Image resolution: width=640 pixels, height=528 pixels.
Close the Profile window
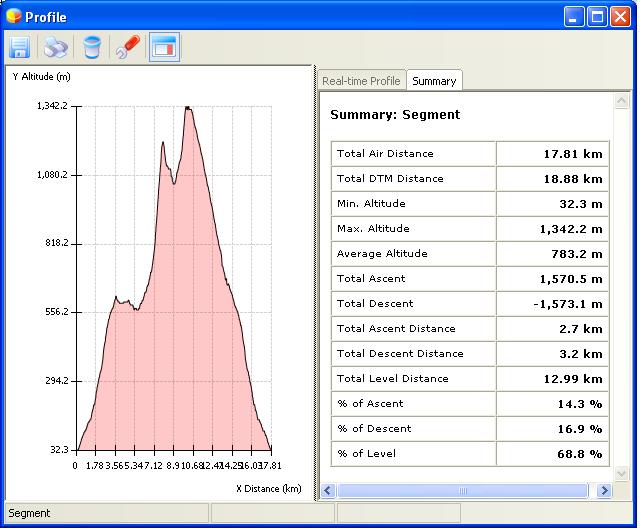(620, 17)
